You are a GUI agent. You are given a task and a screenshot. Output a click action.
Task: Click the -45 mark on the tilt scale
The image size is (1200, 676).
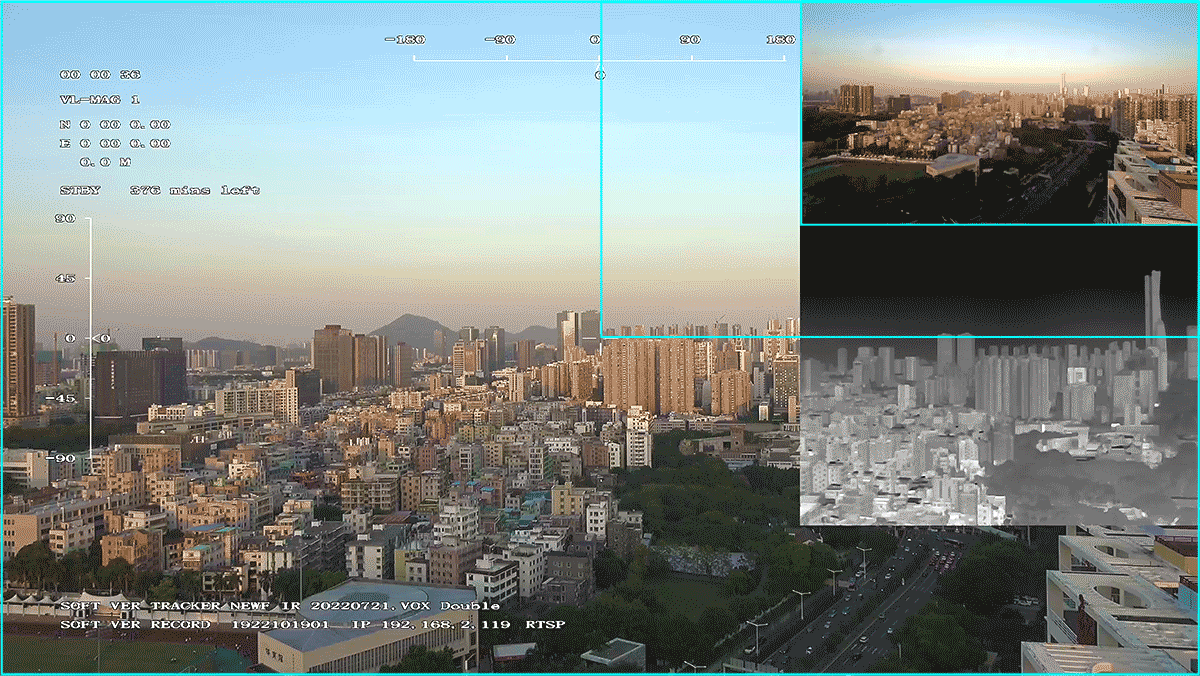pos(65,398)
